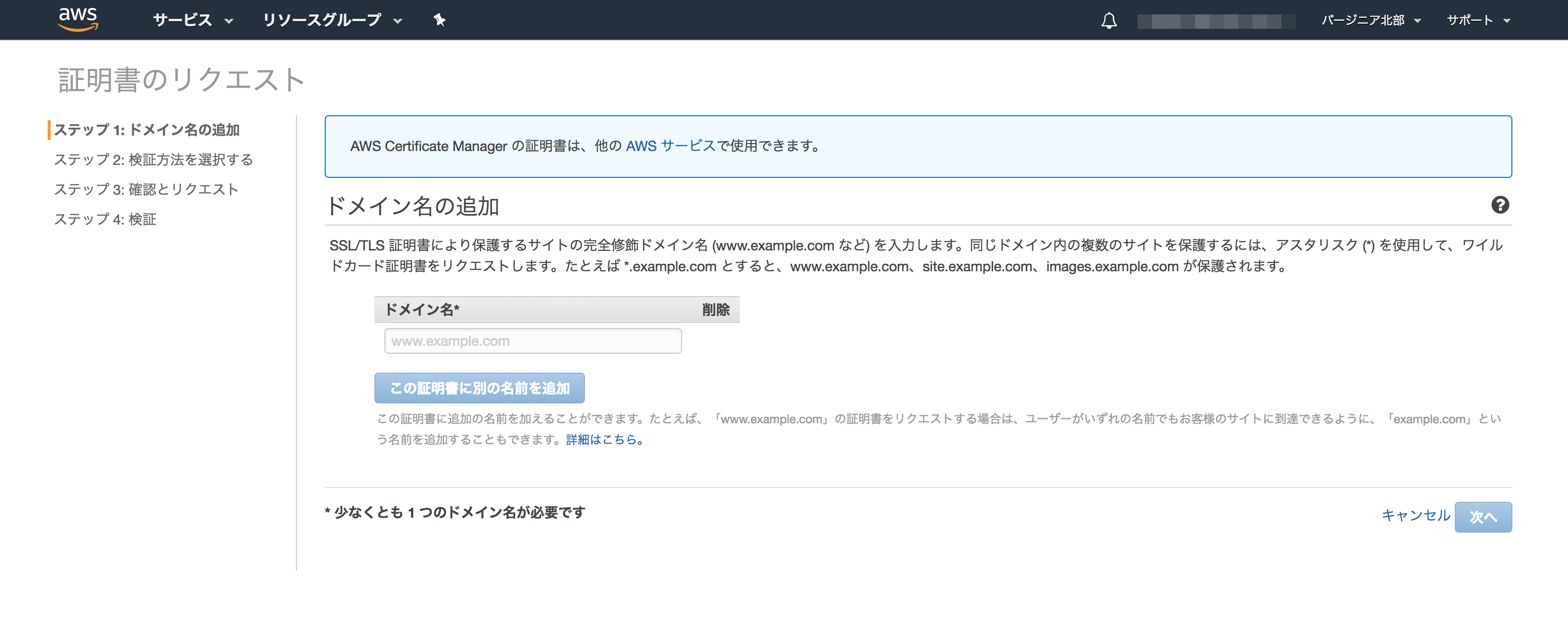The width and height of the screenshot is (1568, 632).
Task: Open the バージニア北部 region selector
Action: pos(1371,20)
